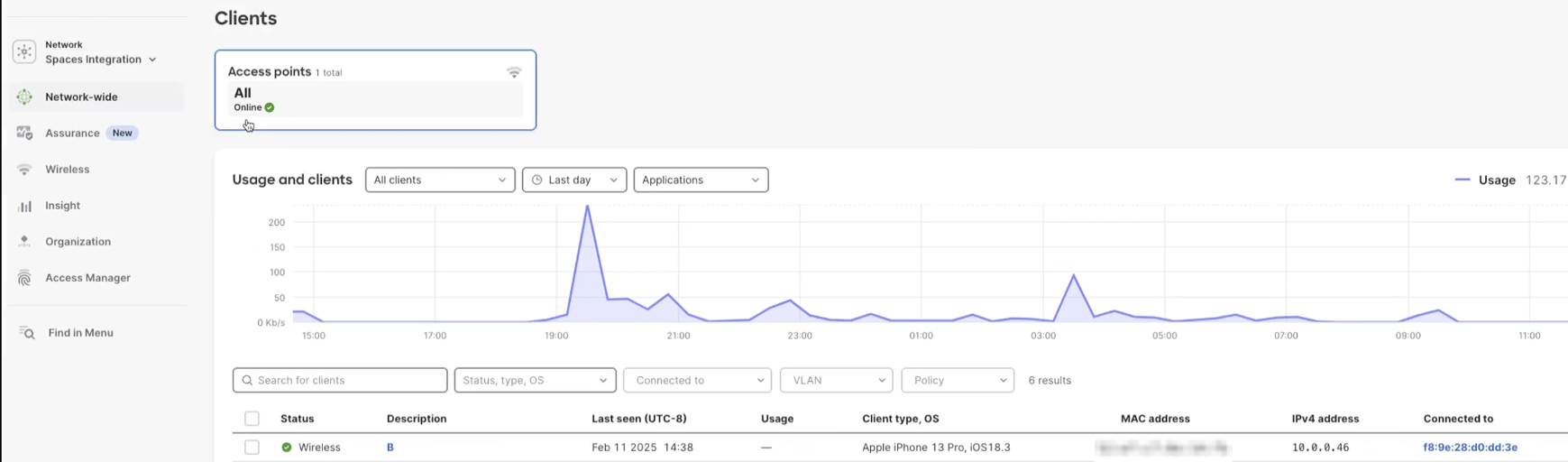1568x462 pixels.
Task: Click the Wireless wifi icon in sidebar
Action: [24, 170]
